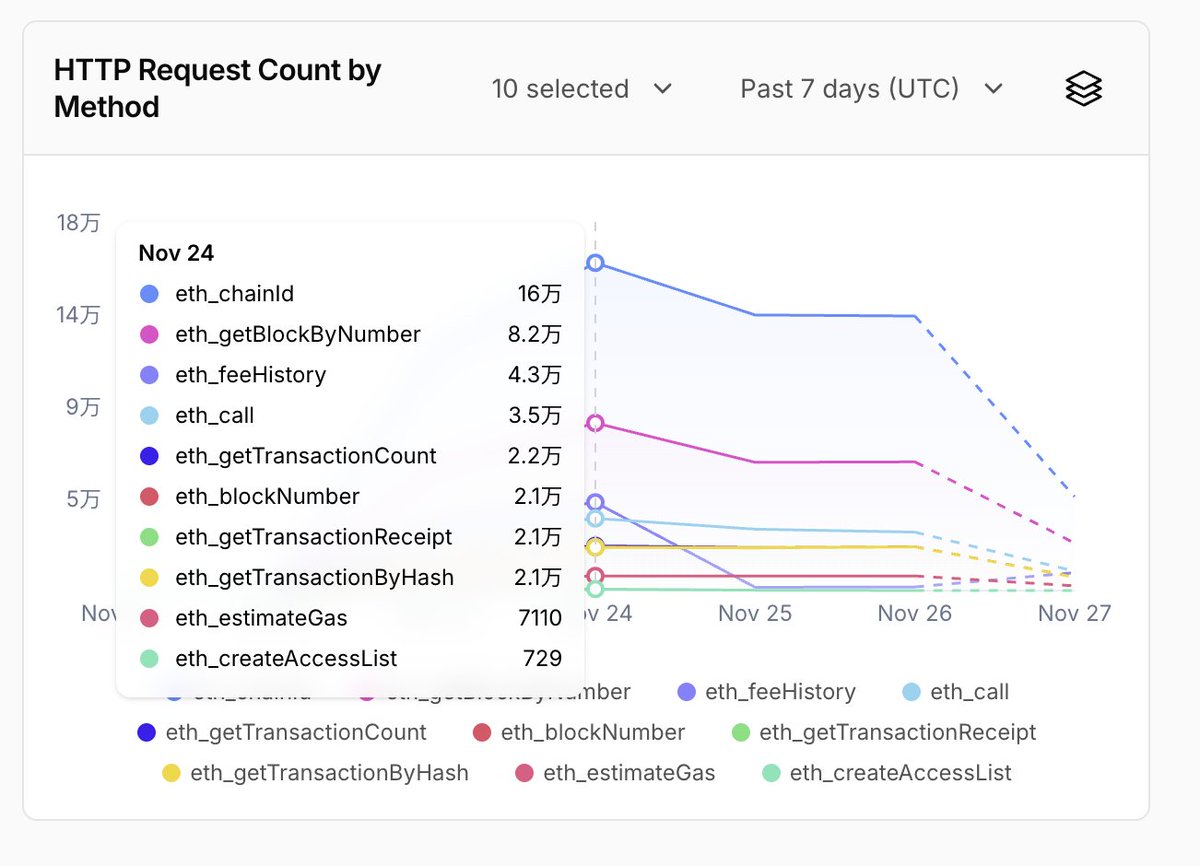Click eth_chainId row in tooltip

[350, 294]
